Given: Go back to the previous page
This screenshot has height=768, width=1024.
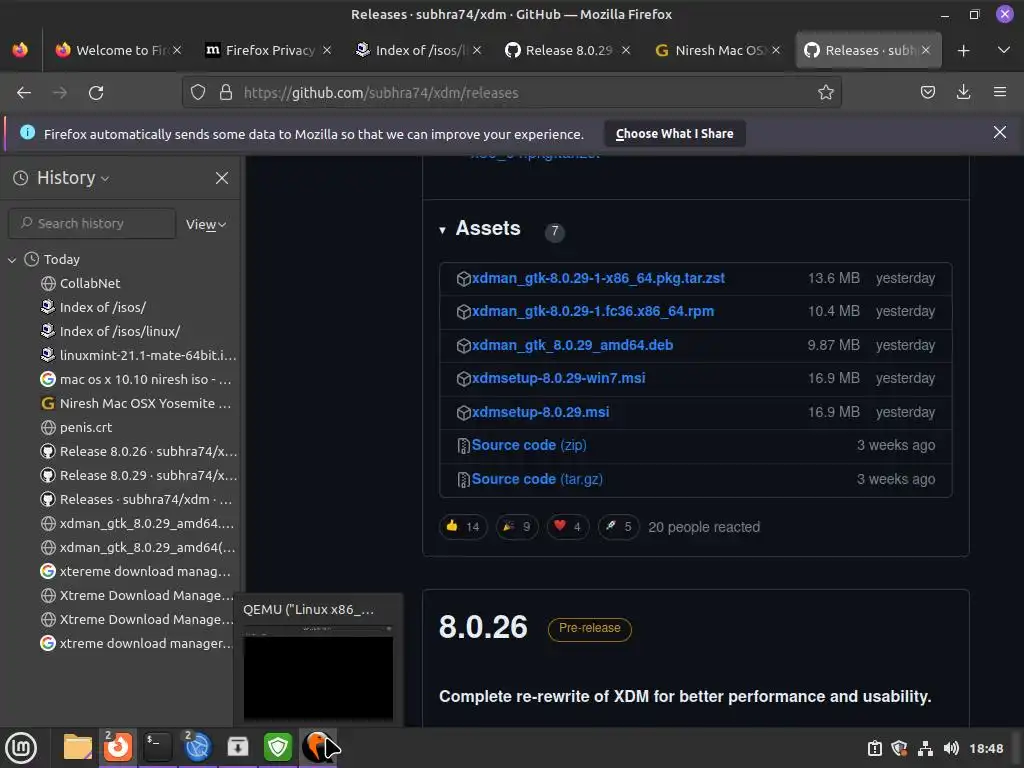Looking at the screenshot, I should (24, 93).
